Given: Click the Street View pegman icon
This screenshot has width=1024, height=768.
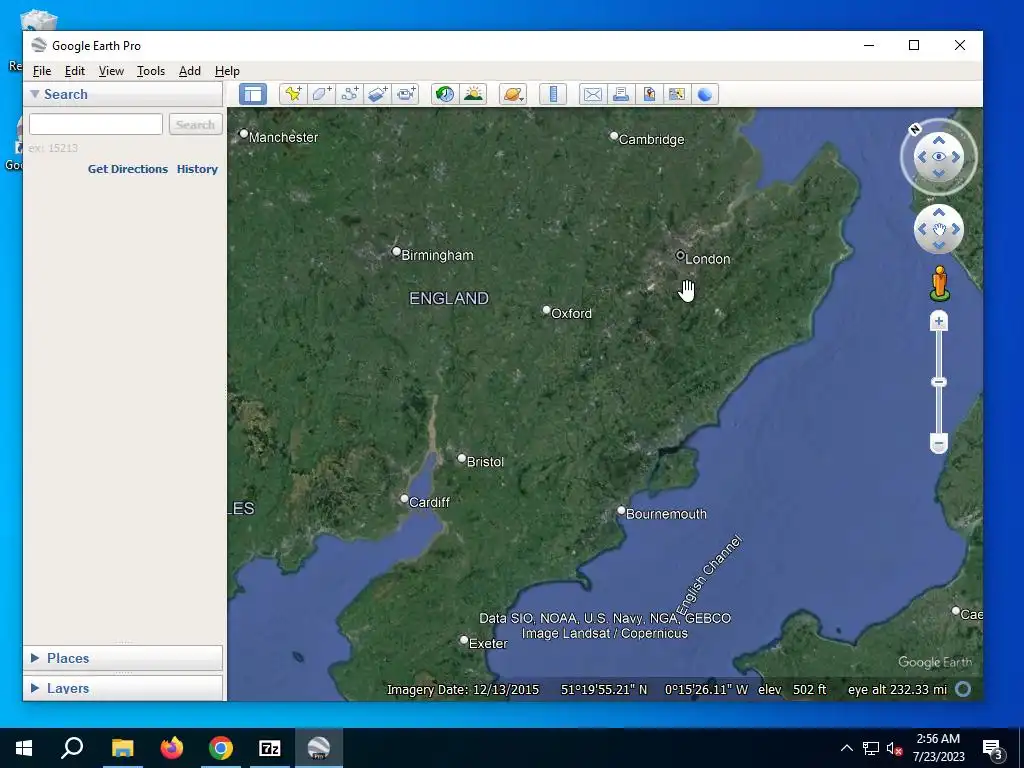Looking at the screenshot, I should click(939, 283).
